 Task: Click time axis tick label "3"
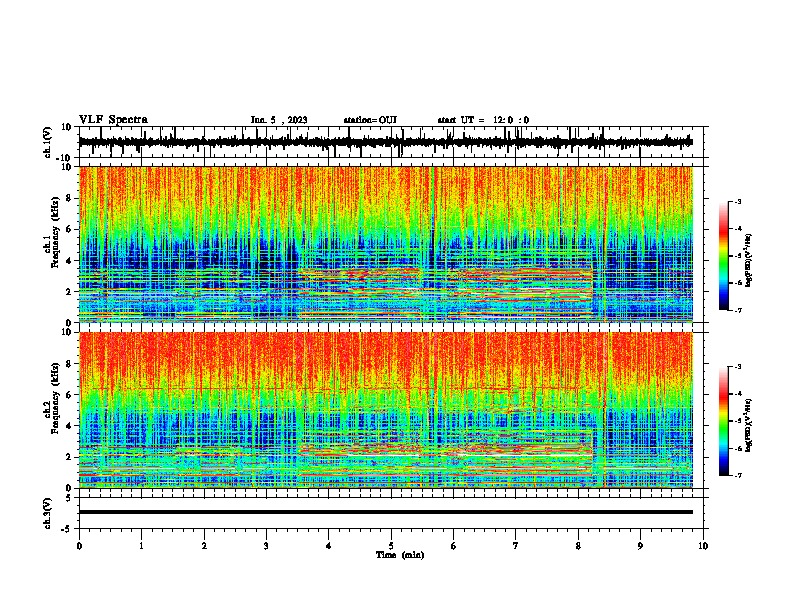point(266,546)
